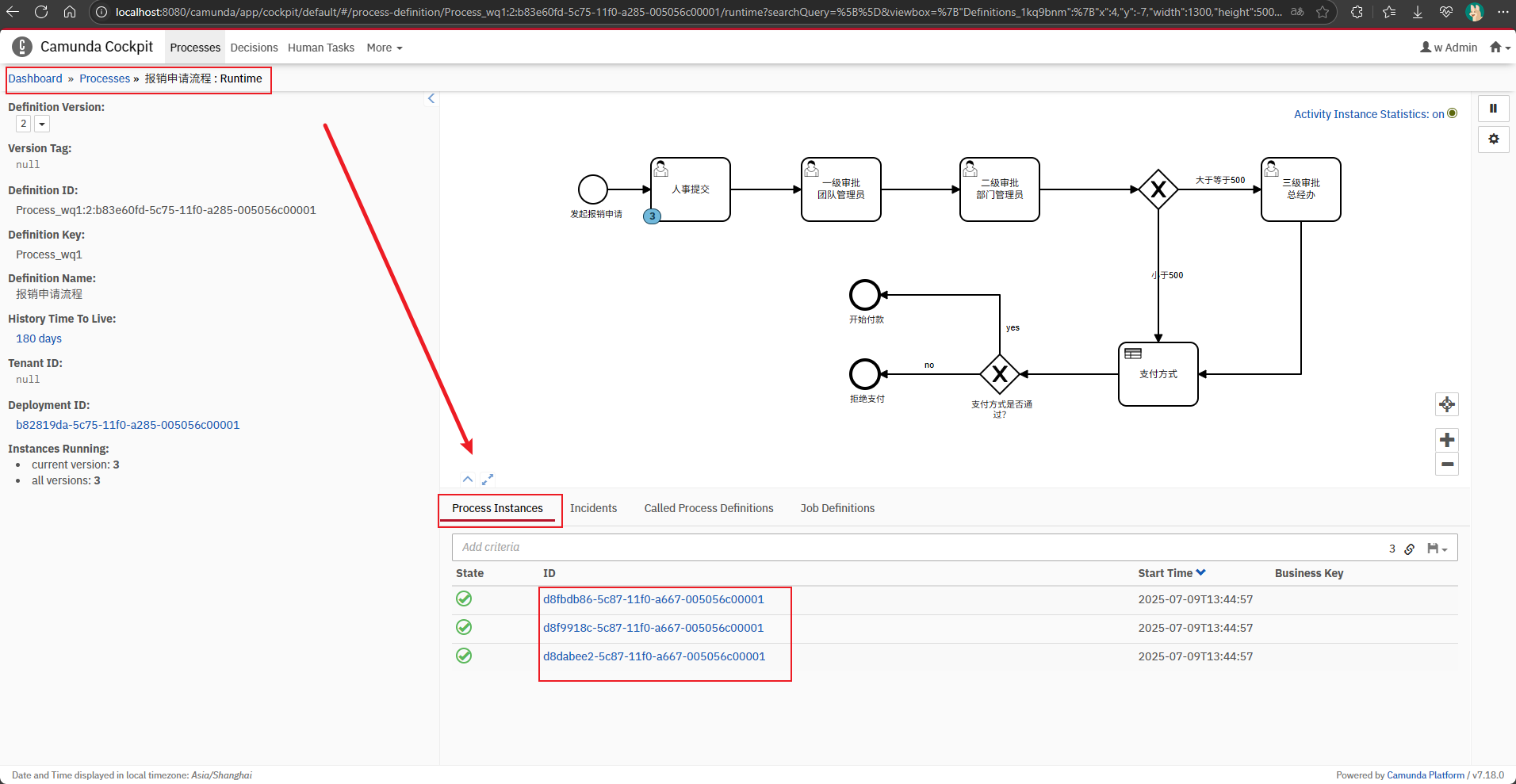Copy the search query link icon

(x=1409, y=549)
